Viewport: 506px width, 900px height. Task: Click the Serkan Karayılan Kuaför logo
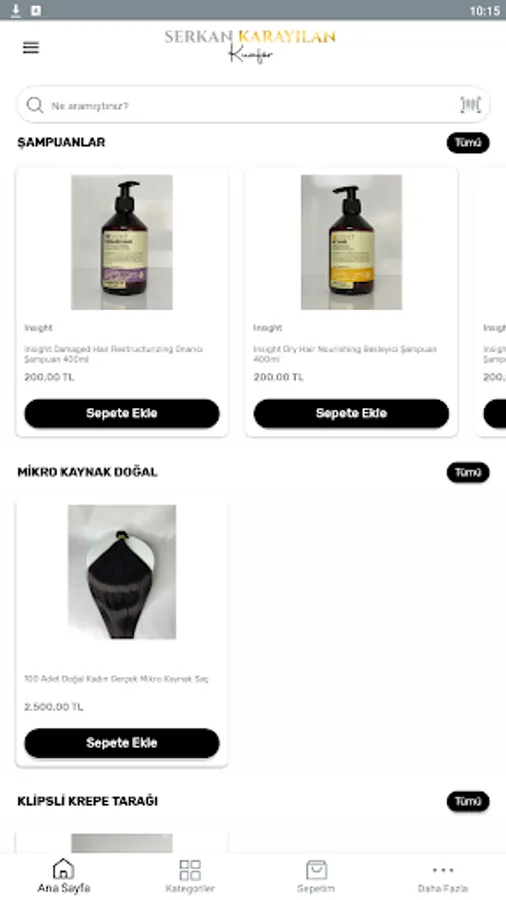click(x=250, y=46)
